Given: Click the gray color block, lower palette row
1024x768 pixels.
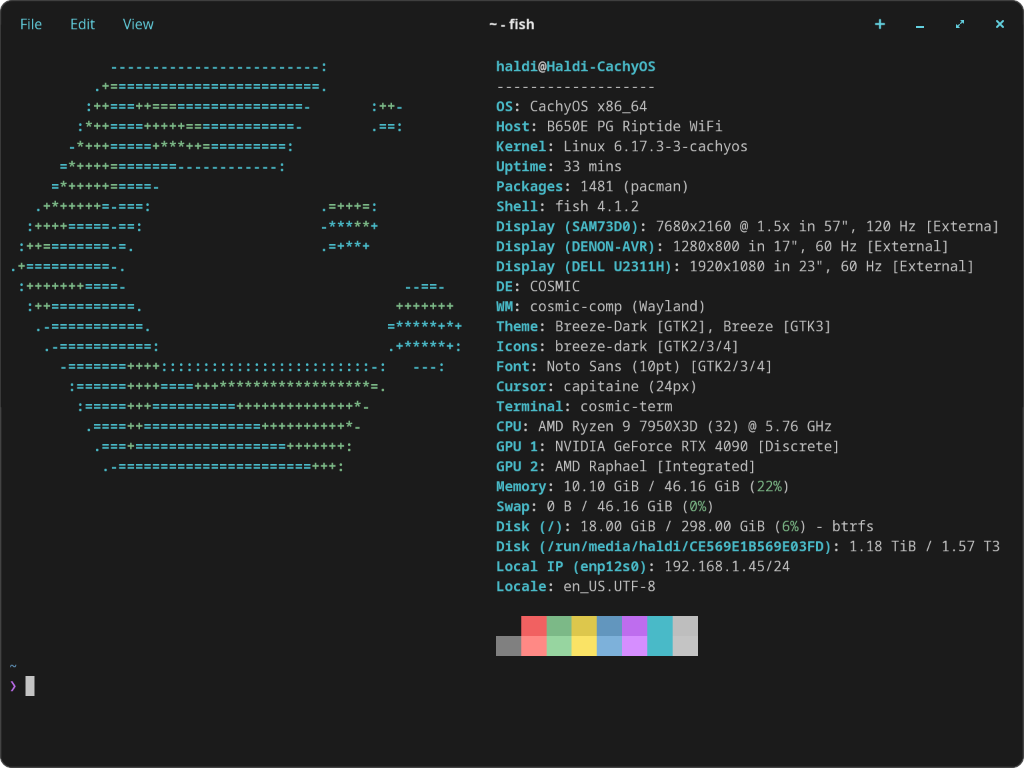Looking at the screenshot, I should [x=508, y=646].
